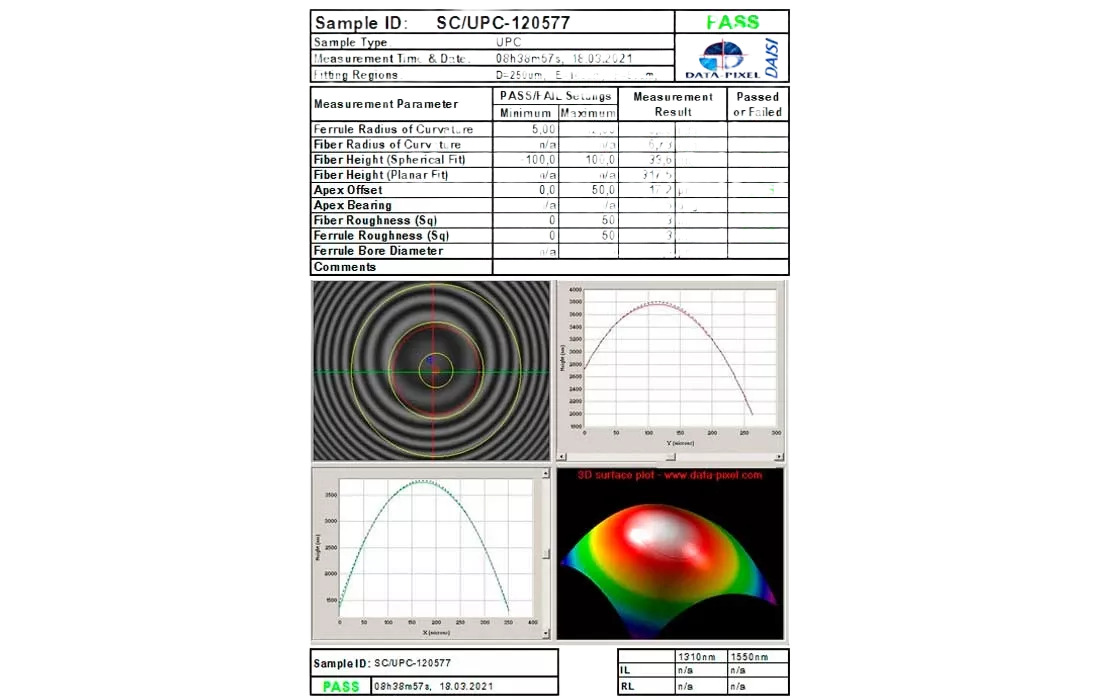Click the Data-Pixel DAISI logo
The height and width of the screenshot is (700, 1096).
732,58
